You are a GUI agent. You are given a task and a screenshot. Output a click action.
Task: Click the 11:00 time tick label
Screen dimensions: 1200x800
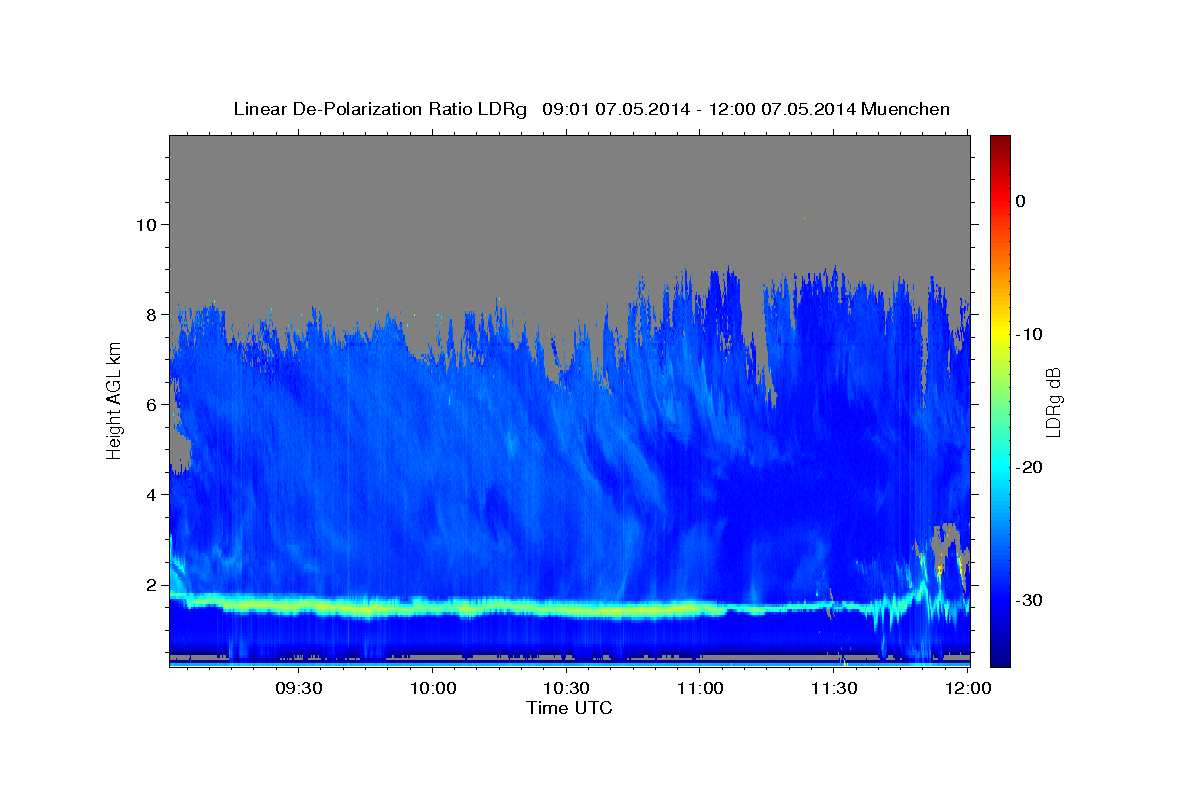(700, 689)
